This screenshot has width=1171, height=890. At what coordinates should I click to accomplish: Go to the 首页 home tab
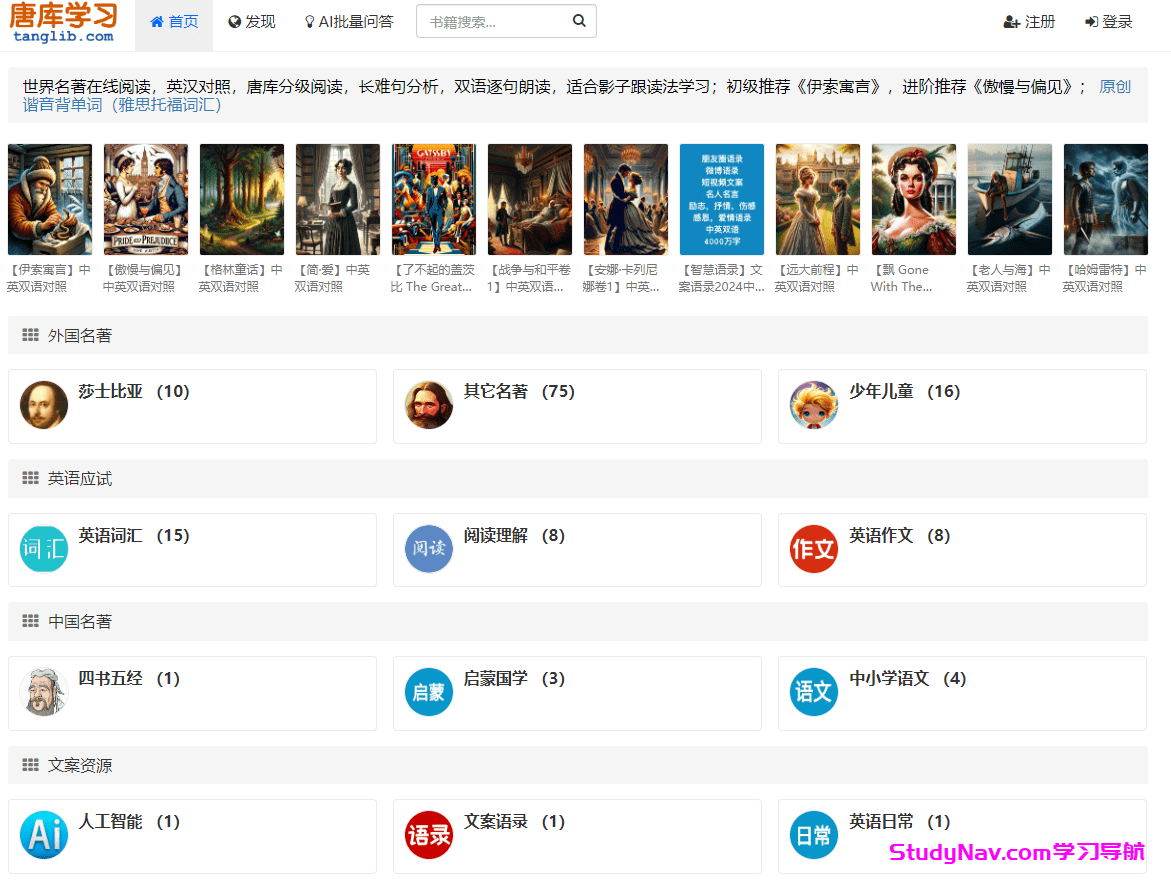174,22
